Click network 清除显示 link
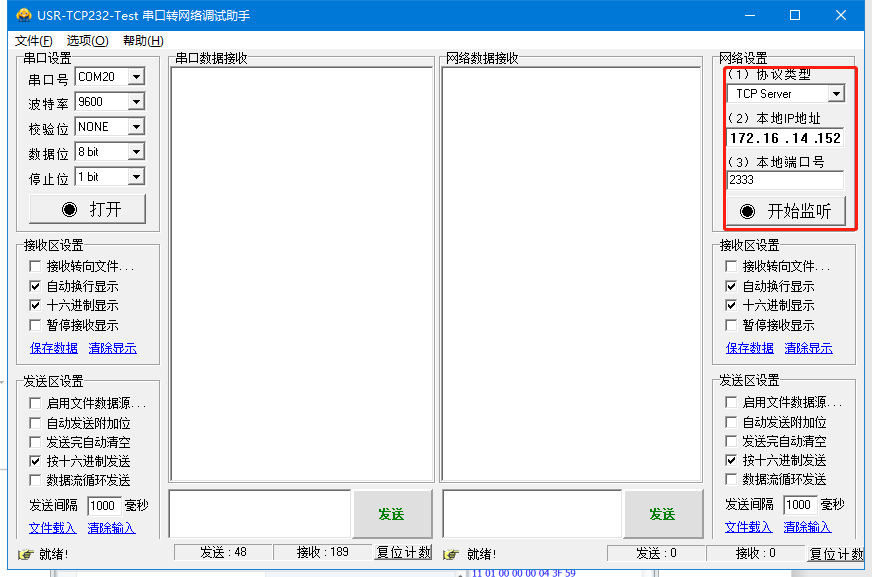Viewport: 872px width, 577px height. point(809,348)
